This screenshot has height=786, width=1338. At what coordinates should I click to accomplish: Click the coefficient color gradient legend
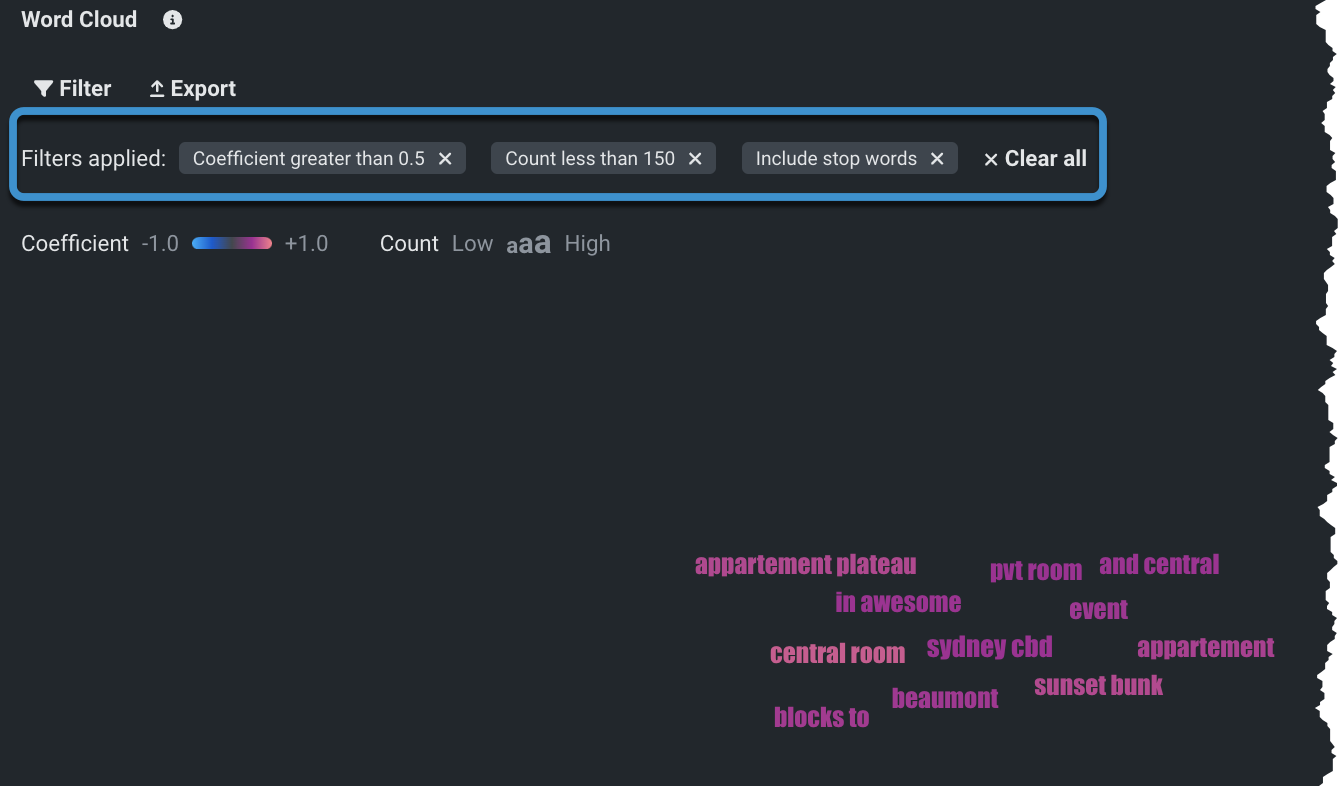(x=231, y=244)
